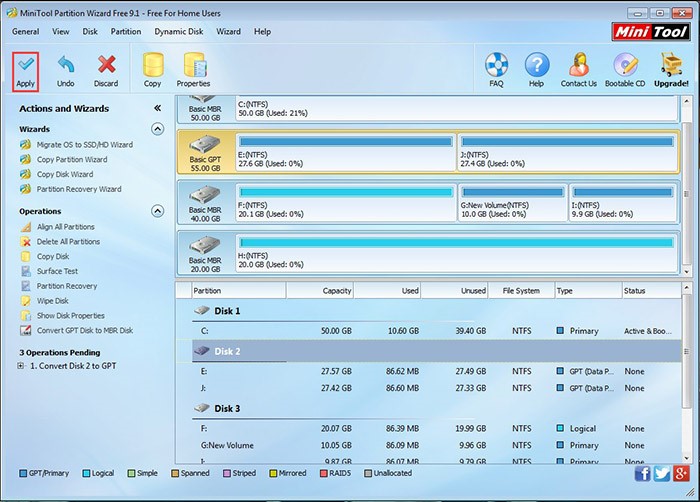The height and width of the screenshot is (502, 700).
Task: Open the Google Plus icon
Action: (x=681, y=473)
